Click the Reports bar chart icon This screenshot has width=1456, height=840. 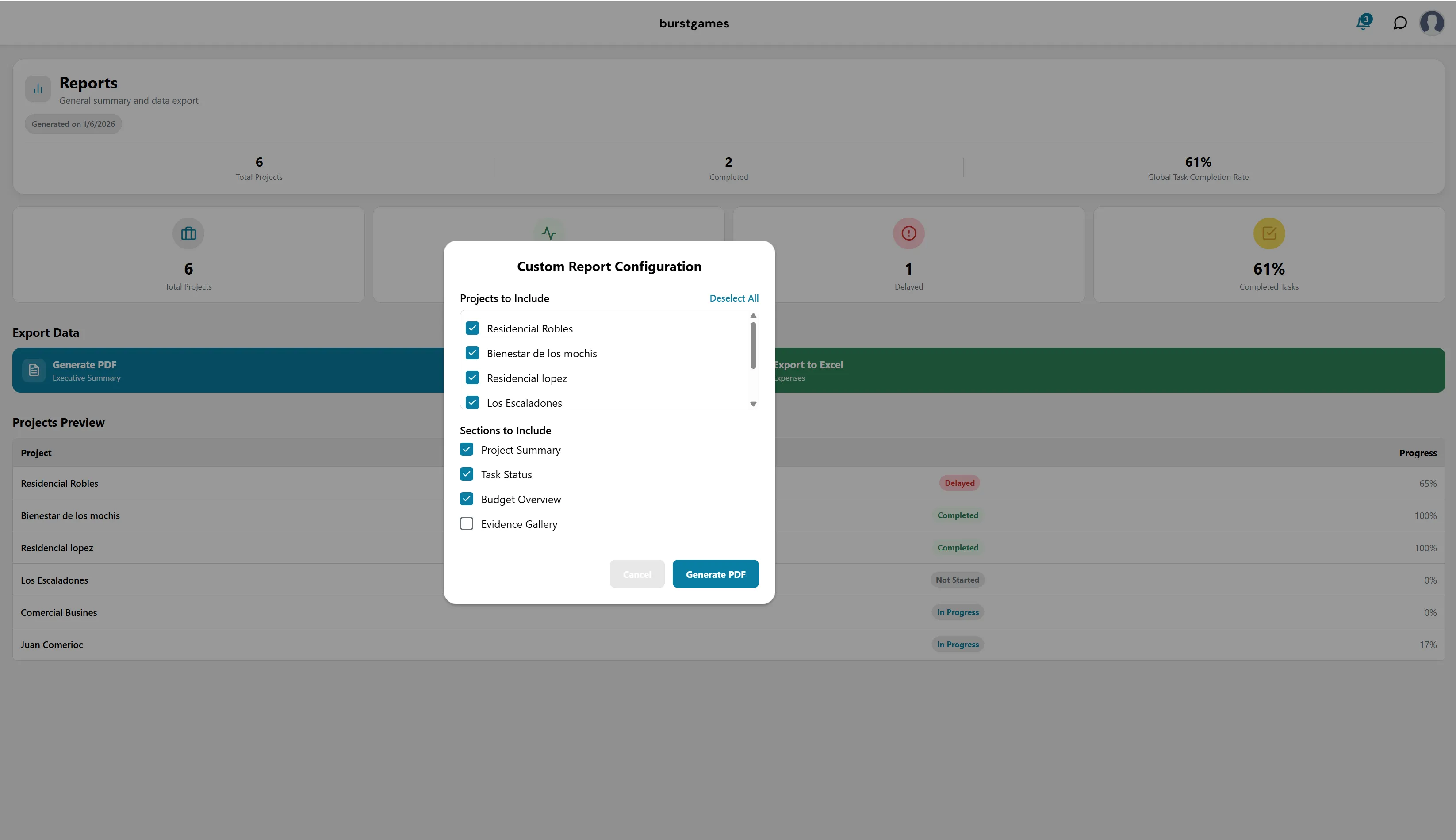[x=38, y=89]
